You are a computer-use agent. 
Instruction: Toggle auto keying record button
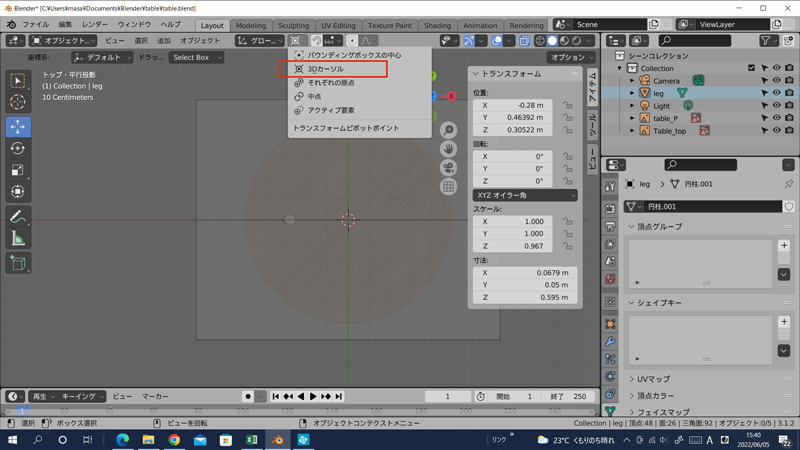248,396
